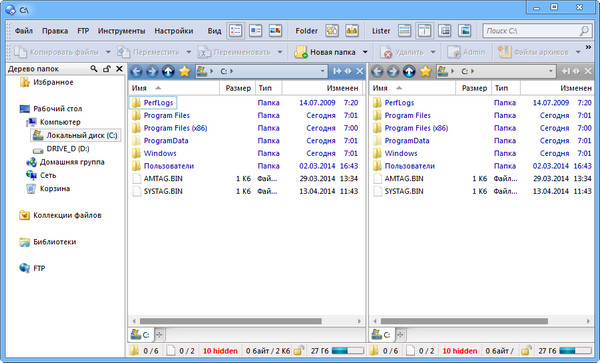Select the second Вид view mode icon
The width and height of the screenshot is (600, 363).
(x=255, y=31)
